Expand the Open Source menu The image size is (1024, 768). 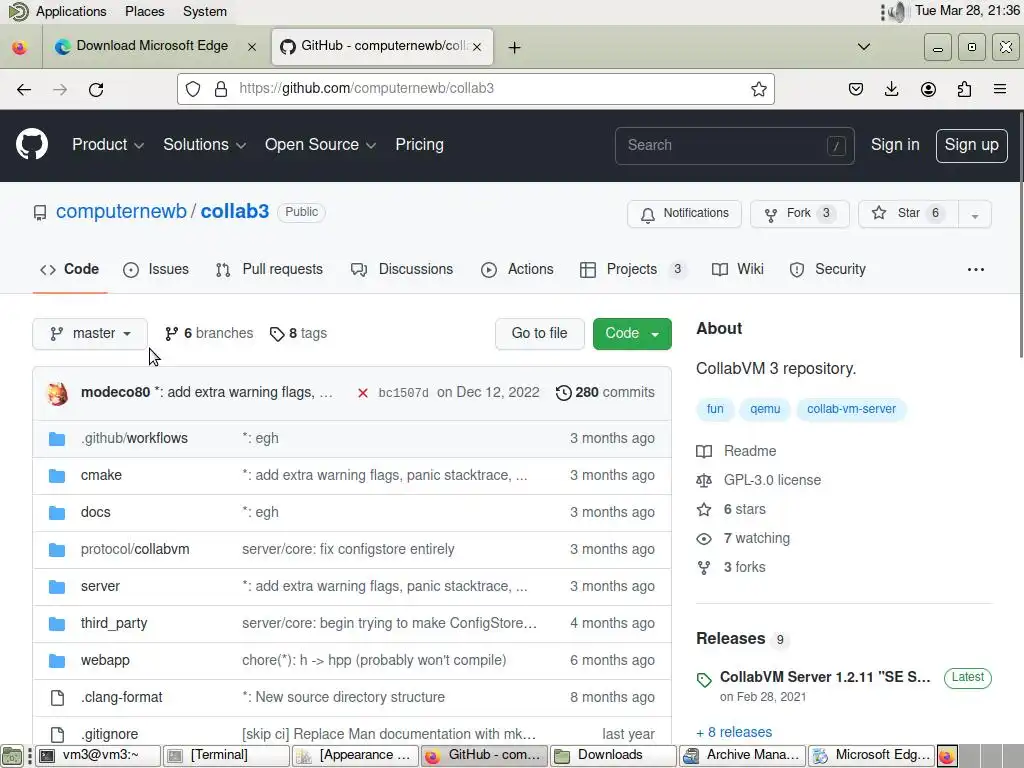320,145
